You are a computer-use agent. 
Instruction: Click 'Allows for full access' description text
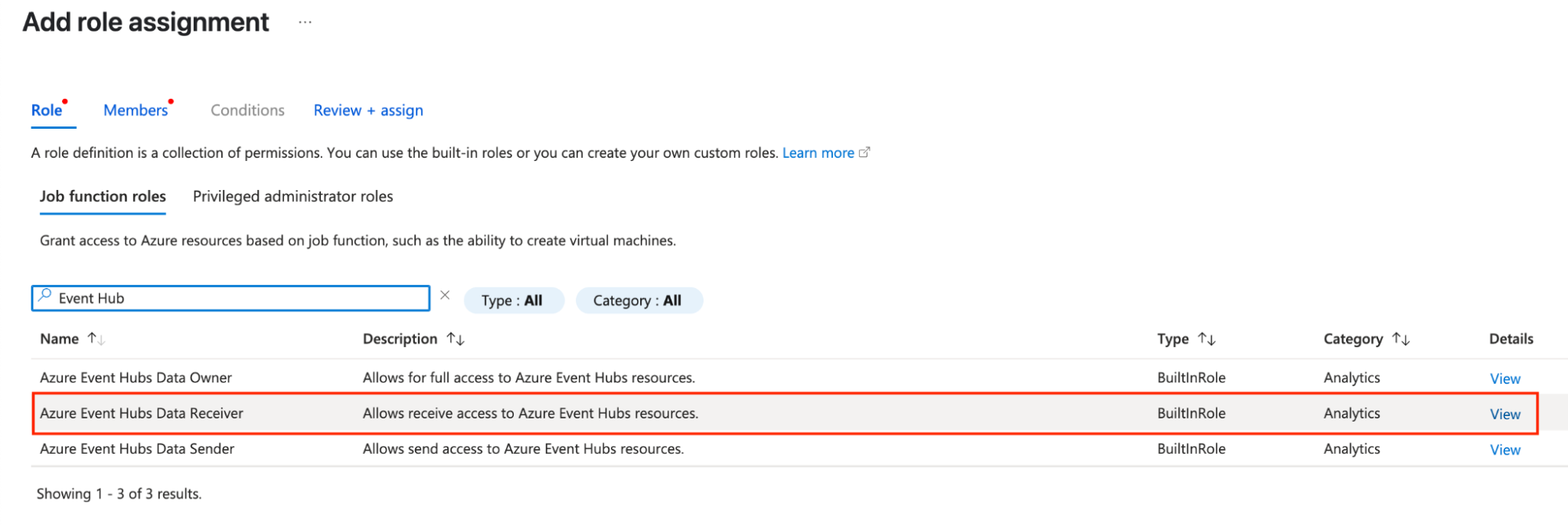click(x=529, y=378)
